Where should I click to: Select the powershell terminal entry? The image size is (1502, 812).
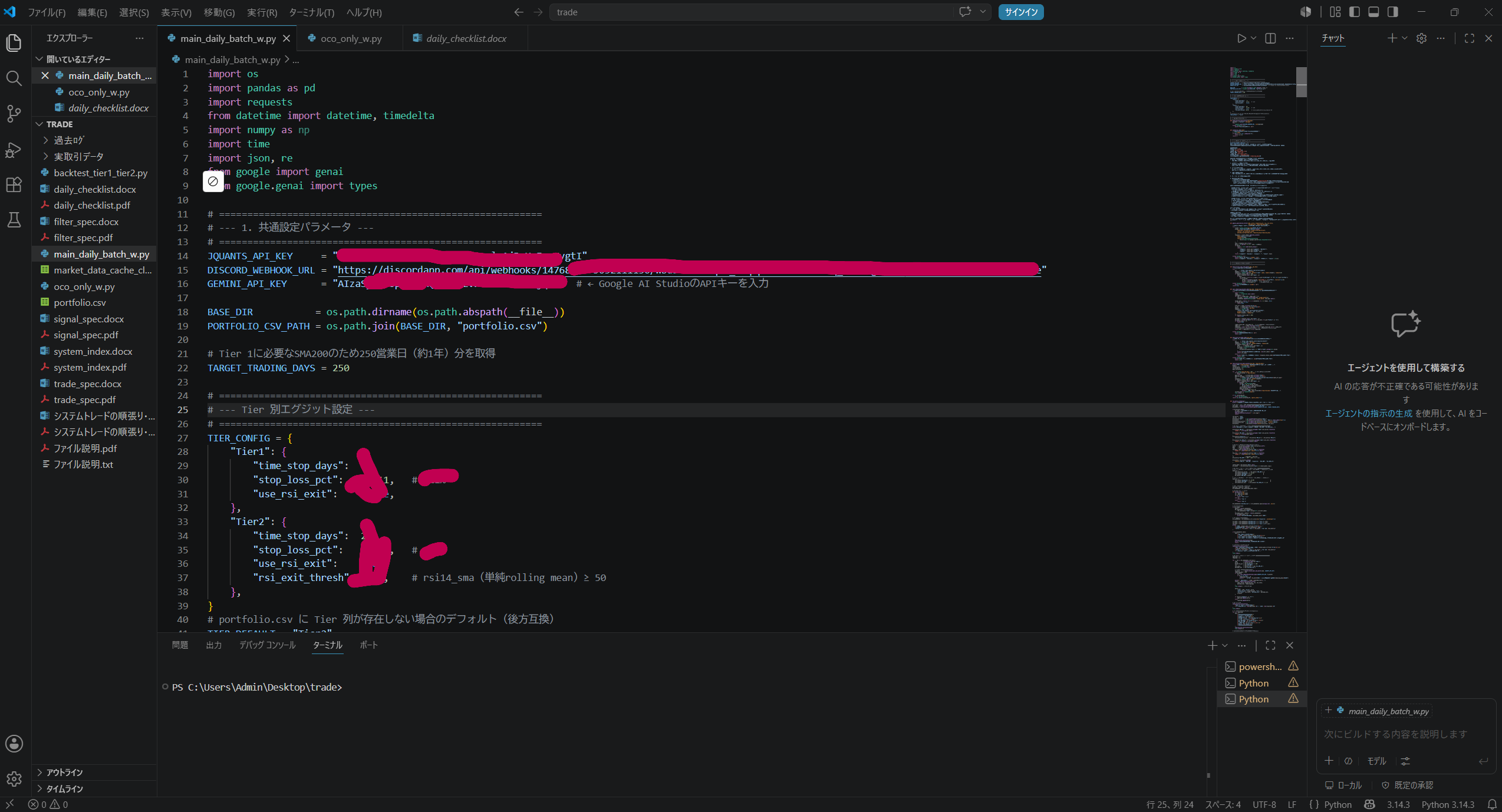(1262, 666)
